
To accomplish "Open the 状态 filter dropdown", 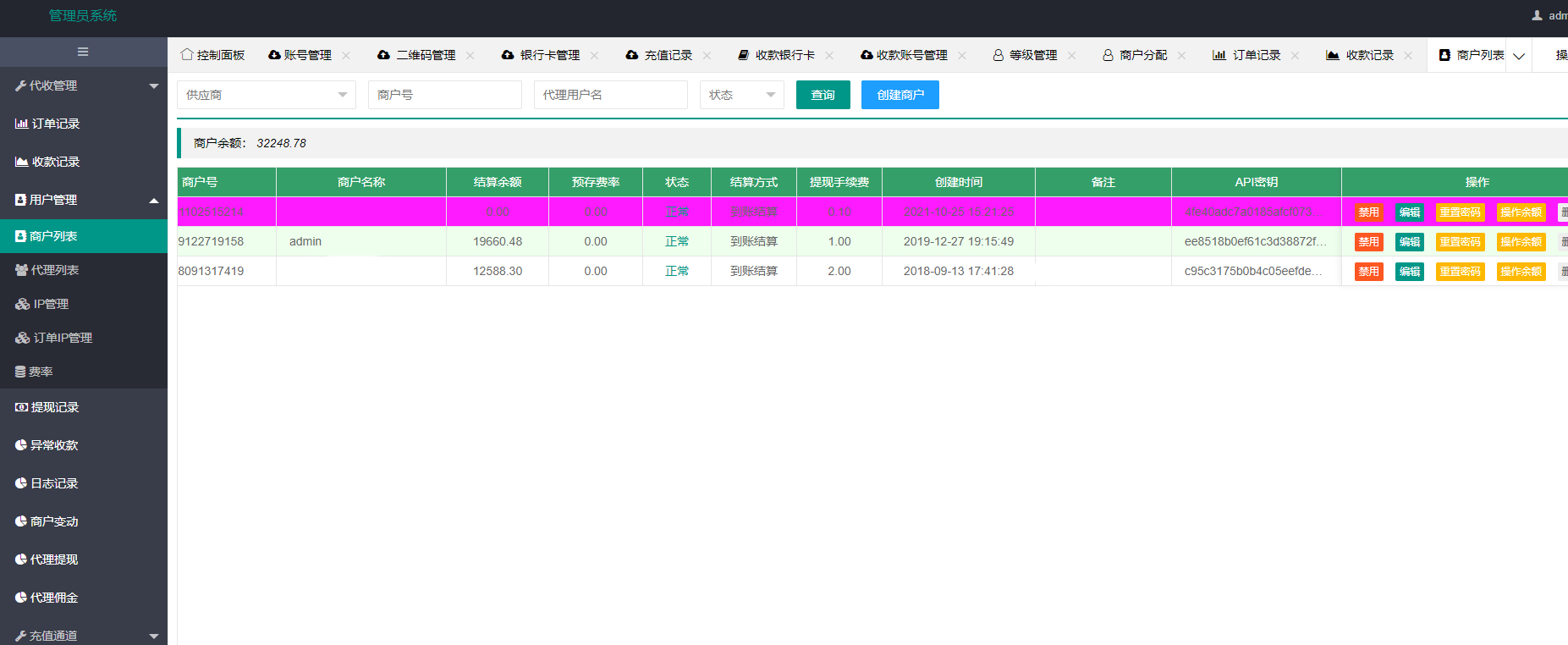I will click(x=742, y=95).
